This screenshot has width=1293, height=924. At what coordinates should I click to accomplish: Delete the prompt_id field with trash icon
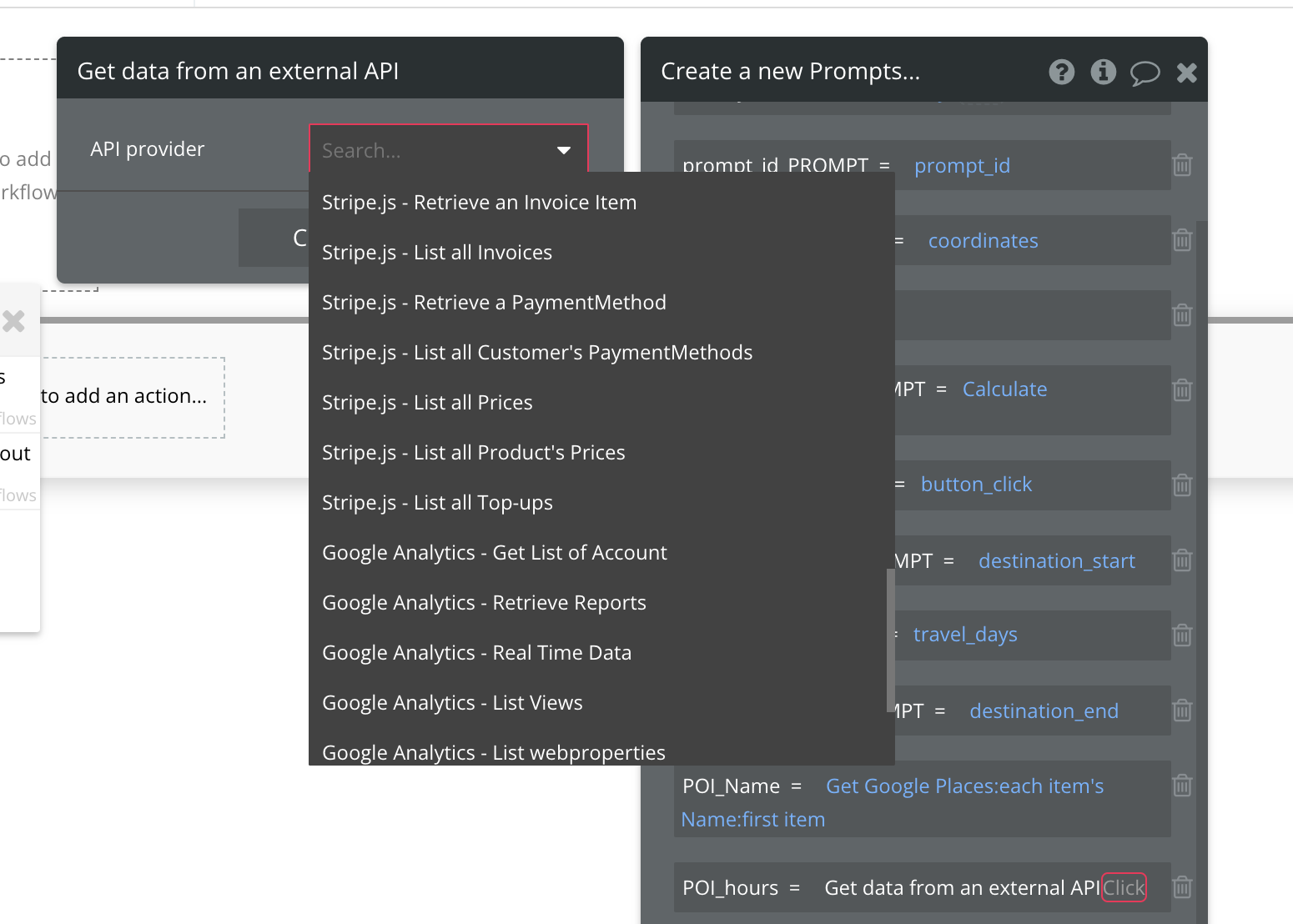1182,165
